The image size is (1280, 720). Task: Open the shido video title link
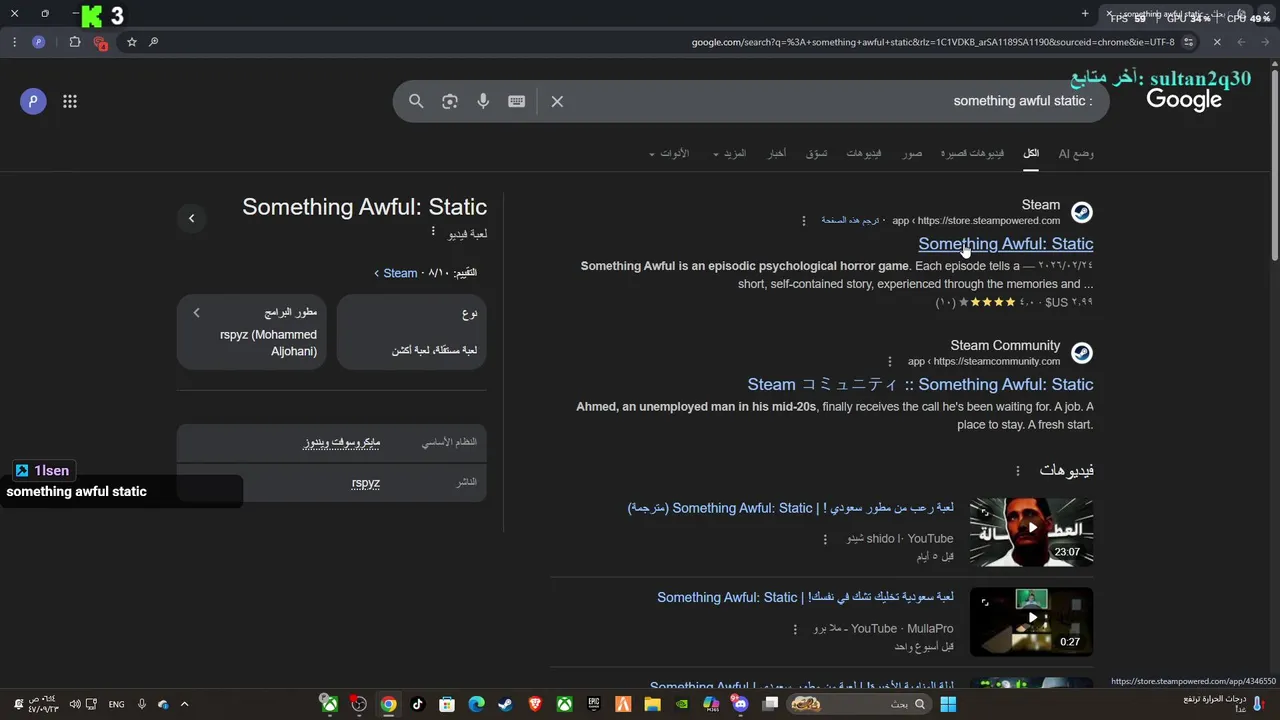click(x=790, y=508)
